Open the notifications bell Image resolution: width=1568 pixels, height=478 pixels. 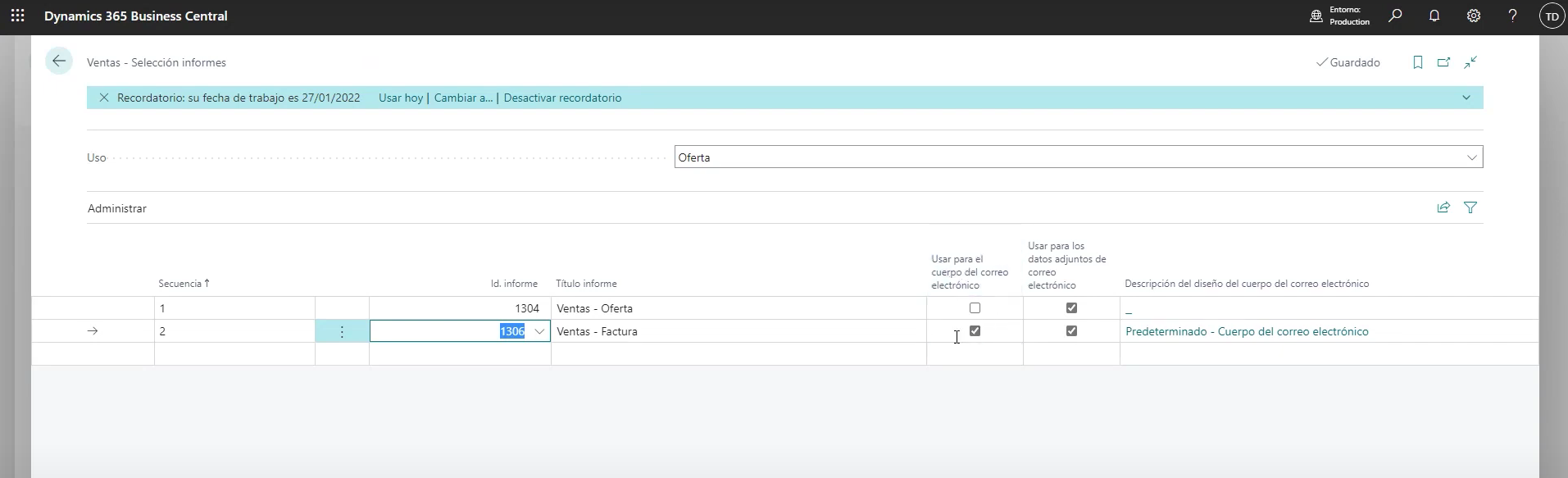1434,16
